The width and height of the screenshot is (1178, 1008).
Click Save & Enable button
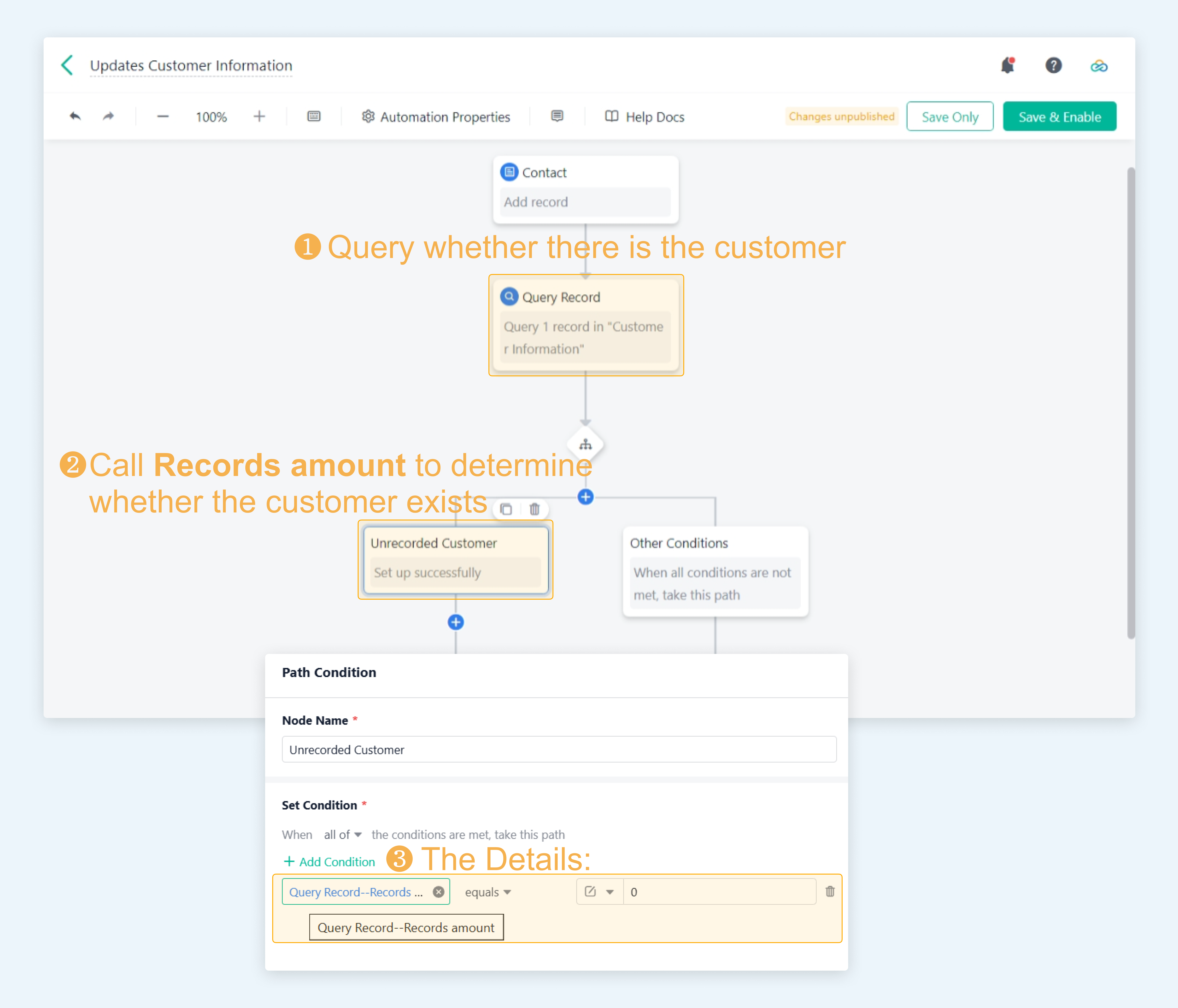click(x=1059, y=117)
